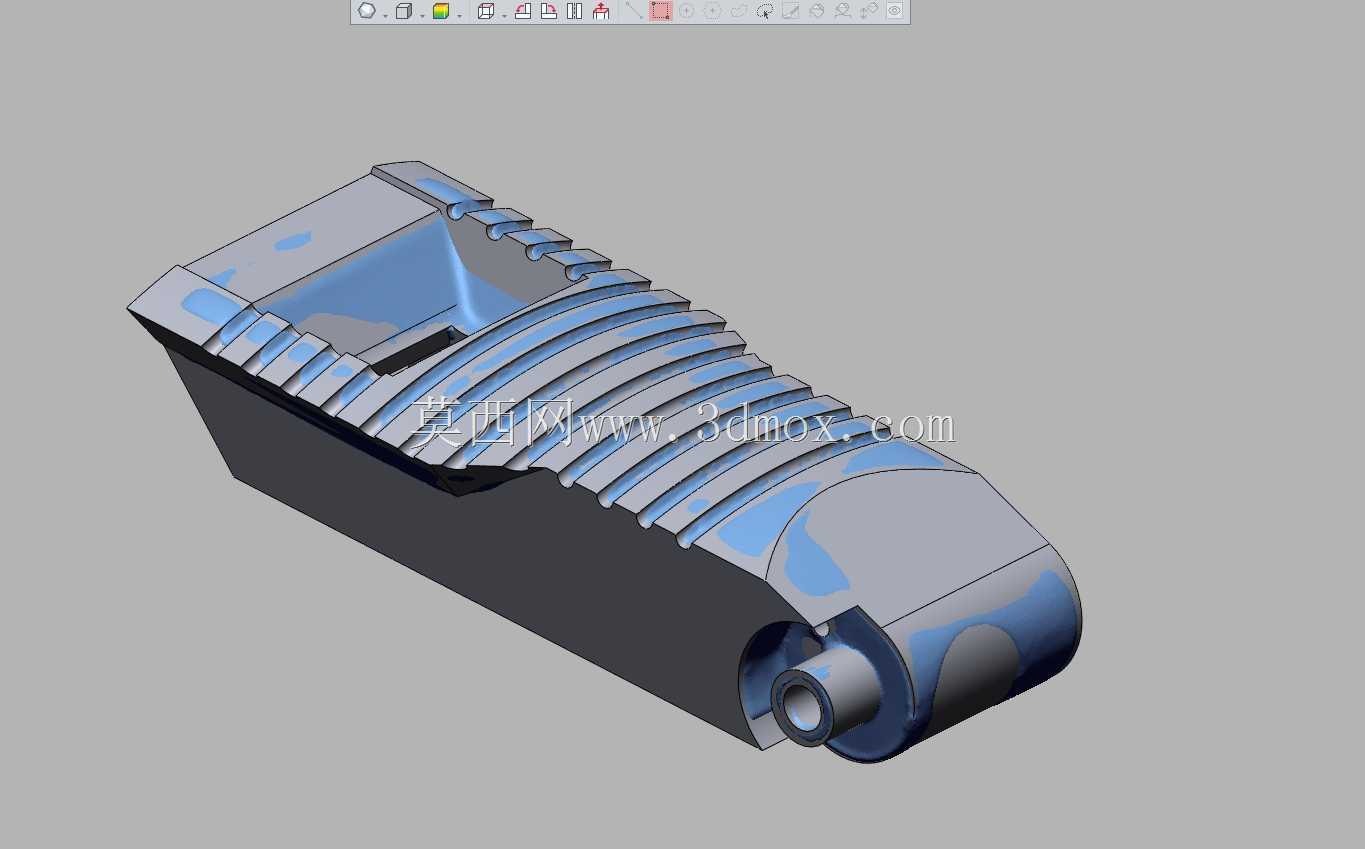
Task: Click the gray cube display icon
Action: click(403, 11)
